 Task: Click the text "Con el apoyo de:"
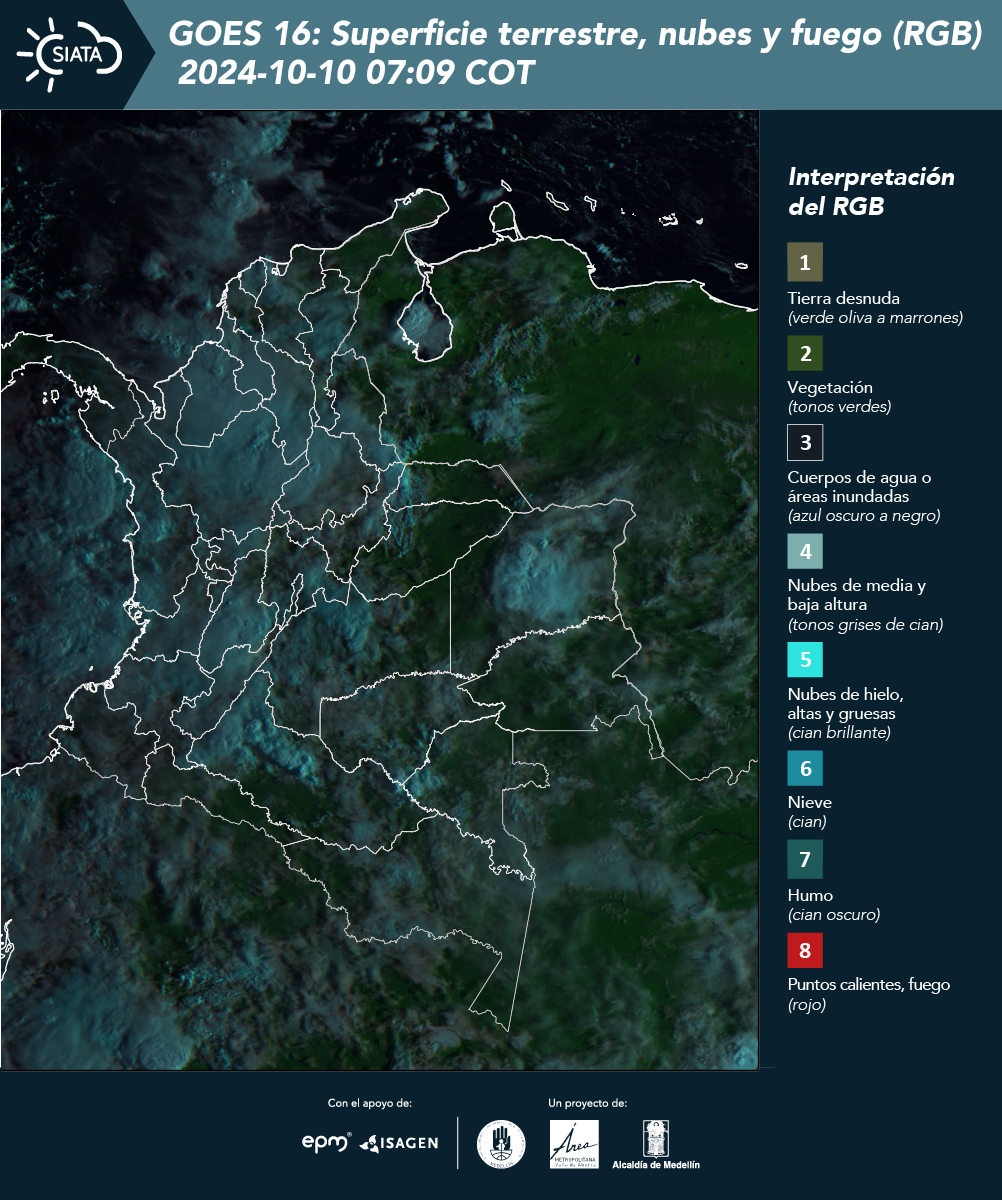tap(370, 1103)
